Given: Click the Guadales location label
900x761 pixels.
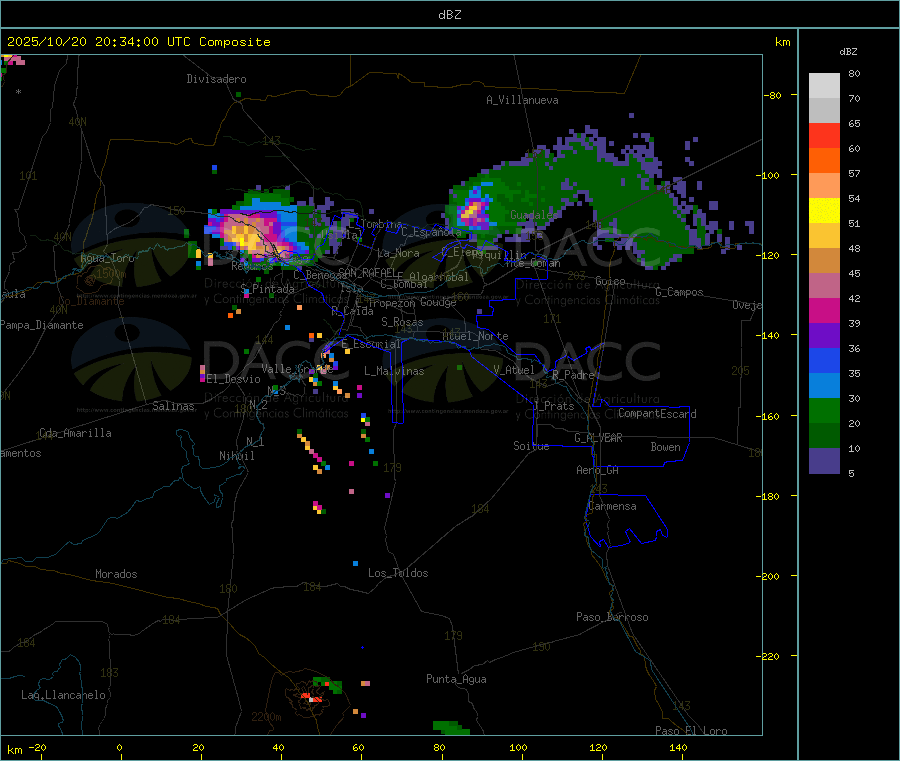Looking at the screenshot, I should [534, 215].
